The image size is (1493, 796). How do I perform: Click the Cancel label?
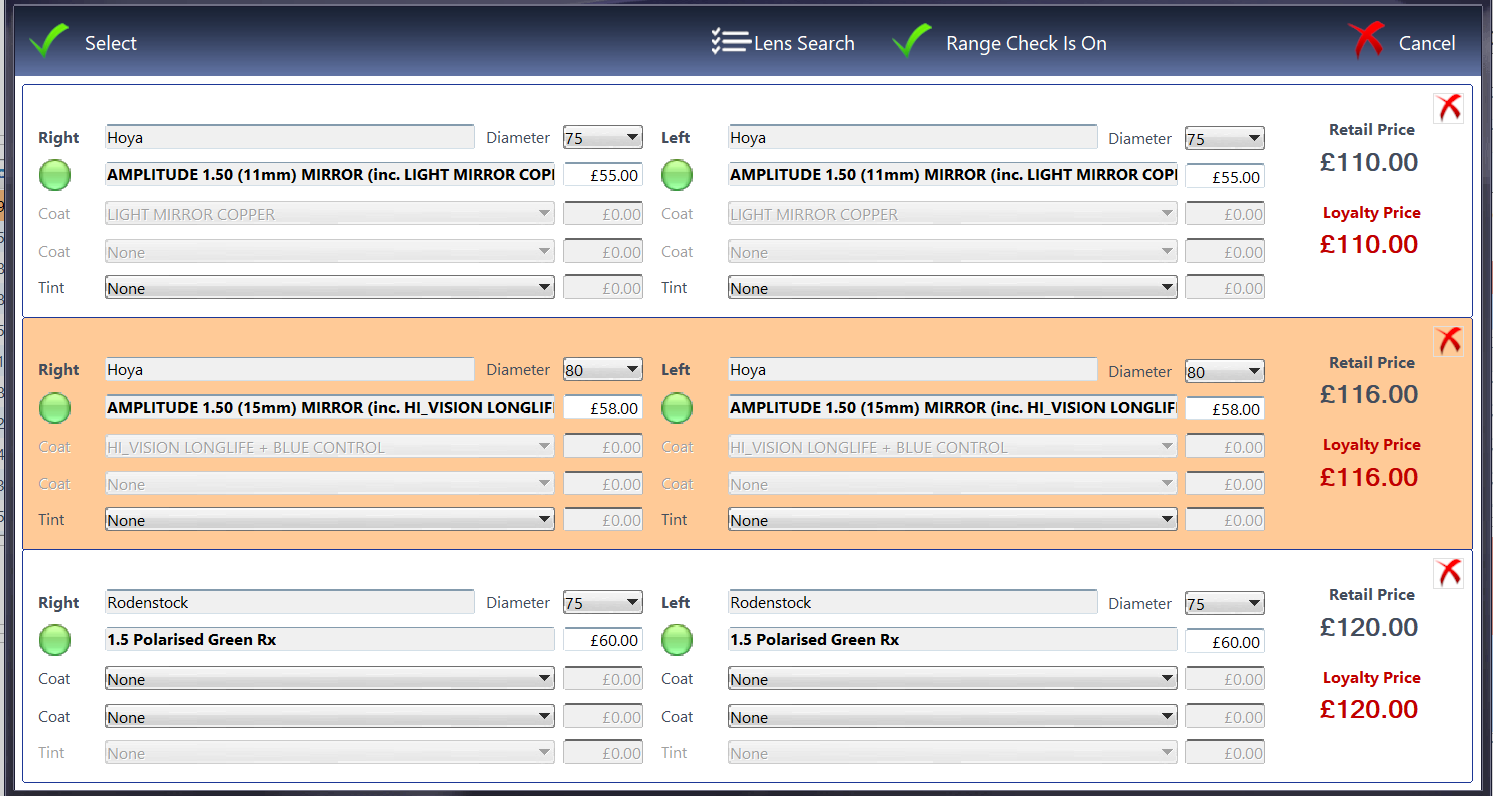pyautogui.click(x=1427, y=43)
